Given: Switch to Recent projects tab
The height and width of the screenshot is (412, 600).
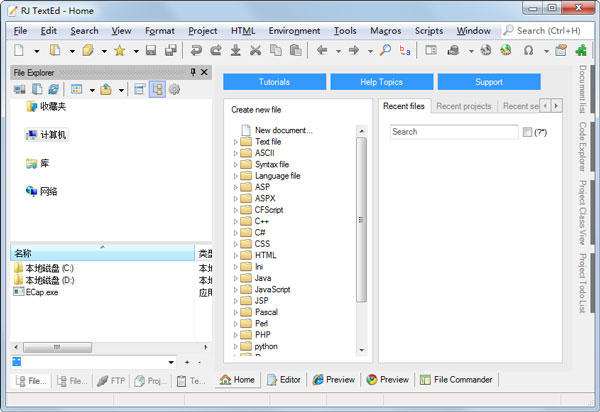Looking at the screenshot, I should tap(464, 106).
